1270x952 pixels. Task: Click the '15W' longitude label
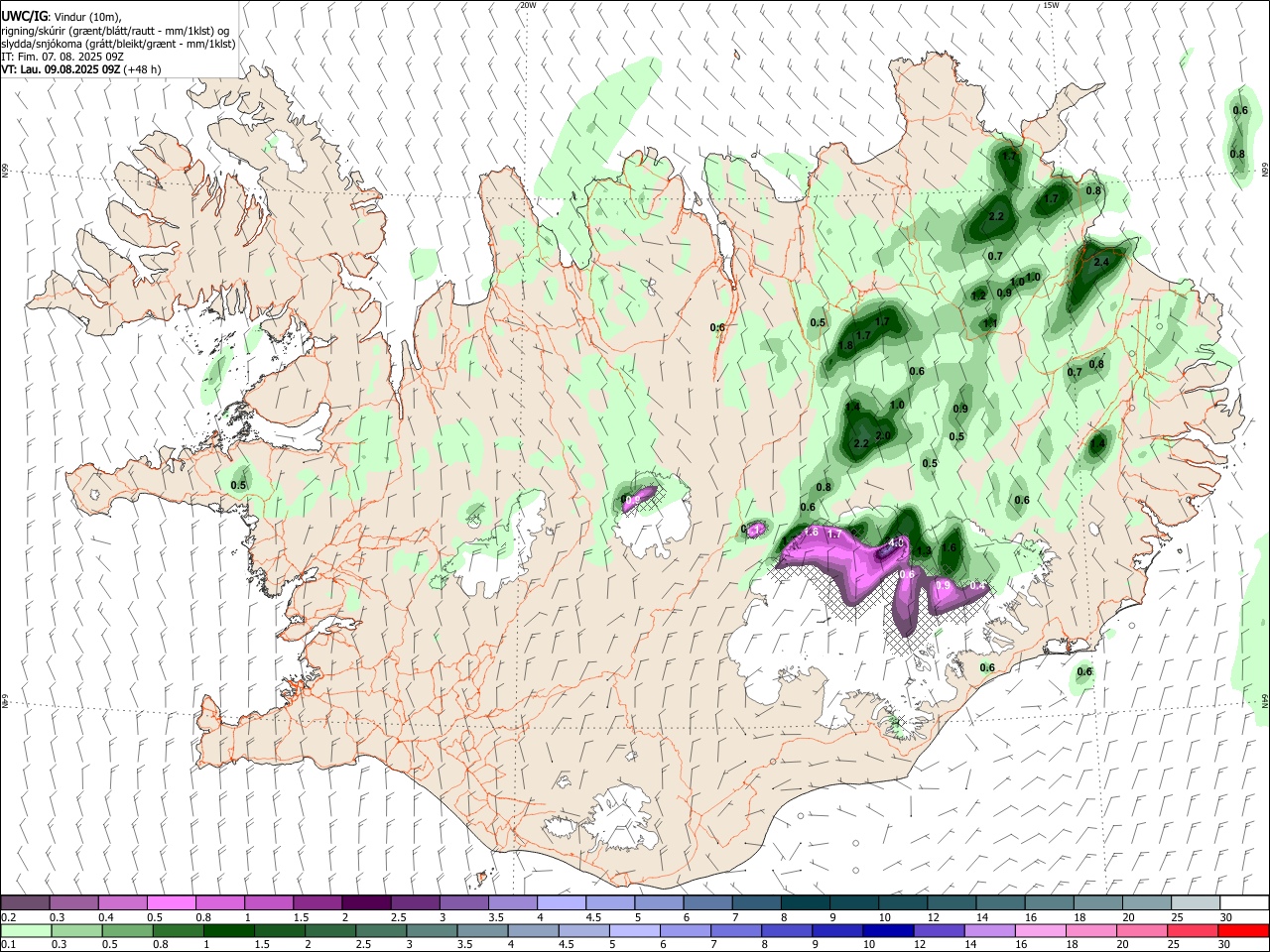pos(1051,5)
